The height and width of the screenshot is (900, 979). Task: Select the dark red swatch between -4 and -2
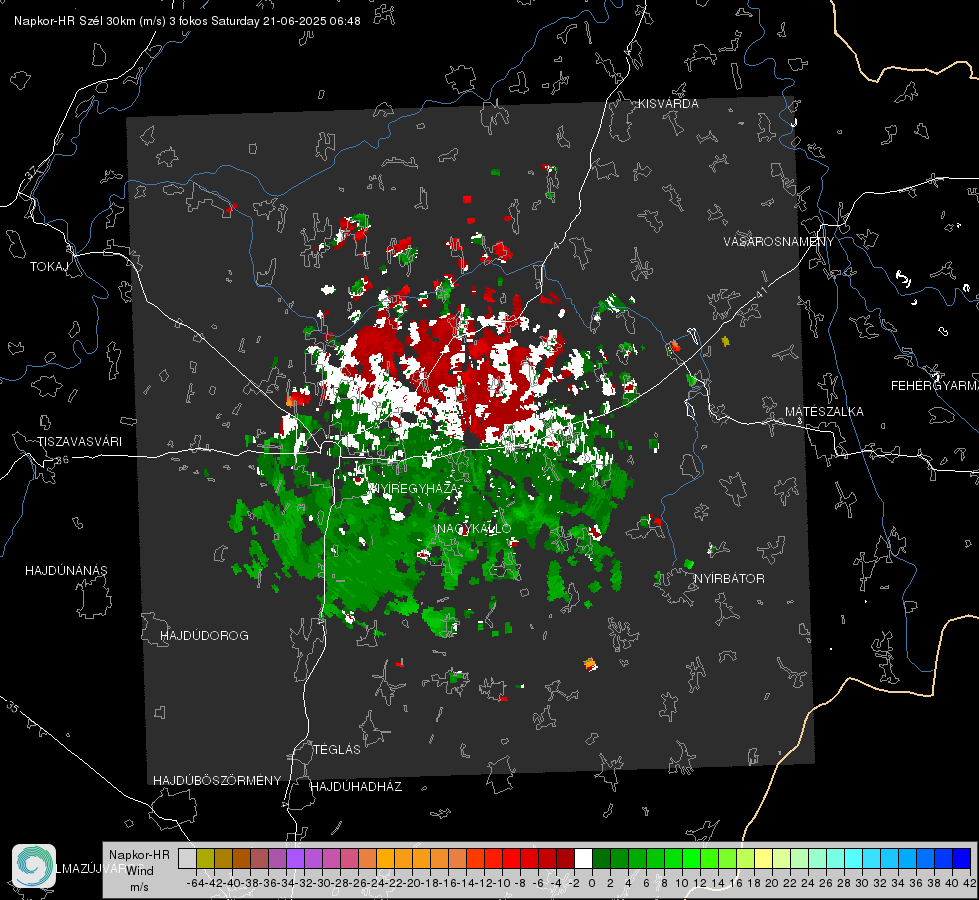pos(565,859)
